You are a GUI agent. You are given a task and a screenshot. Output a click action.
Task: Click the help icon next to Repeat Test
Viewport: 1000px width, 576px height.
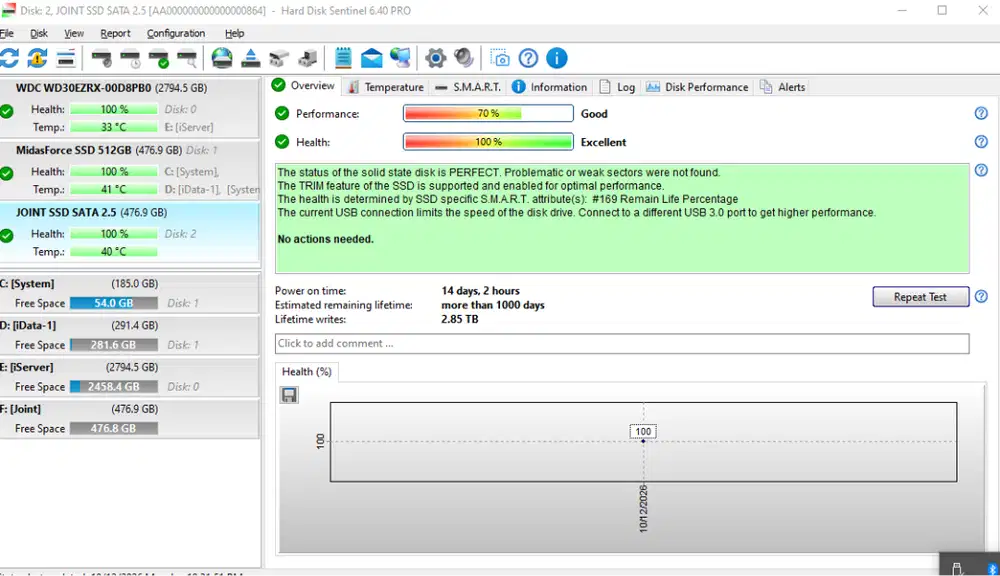[981, 297]
